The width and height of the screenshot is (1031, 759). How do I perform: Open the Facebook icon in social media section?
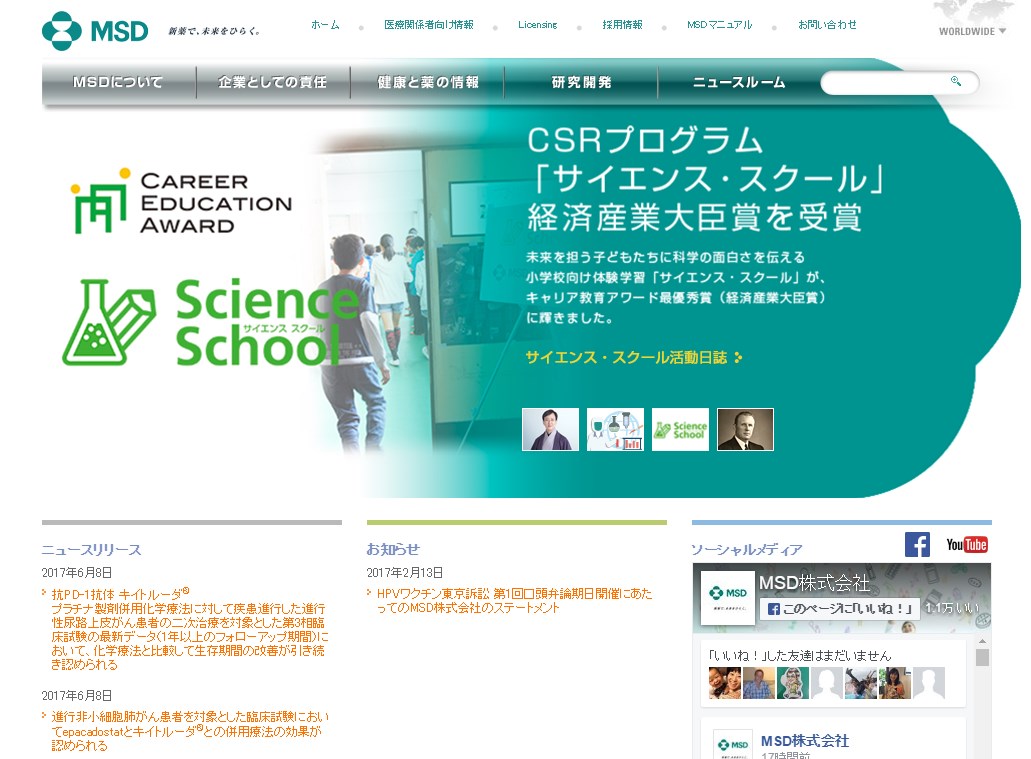(x=917, y=545)
